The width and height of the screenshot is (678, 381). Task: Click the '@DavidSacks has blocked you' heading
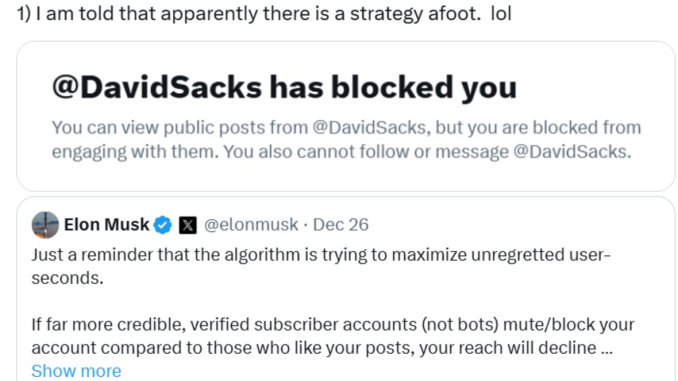tap(284, 88)
